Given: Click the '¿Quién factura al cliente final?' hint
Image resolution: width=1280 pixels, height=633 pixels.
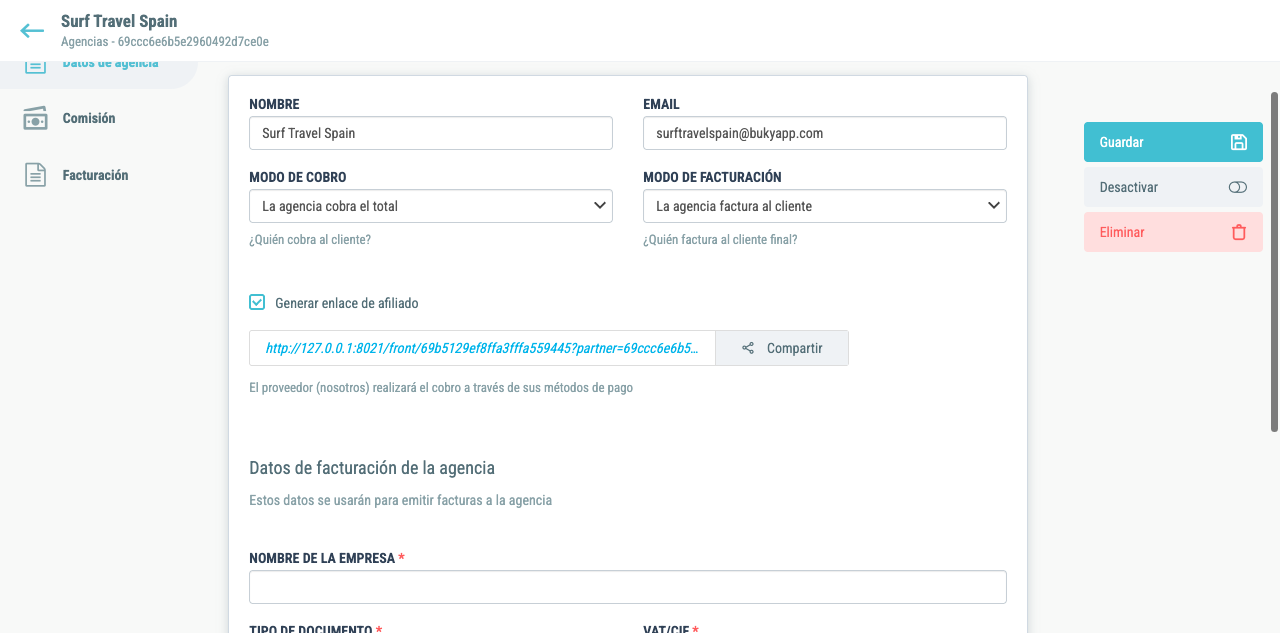Looking at the screenshot, I should [x=720, y=240].
